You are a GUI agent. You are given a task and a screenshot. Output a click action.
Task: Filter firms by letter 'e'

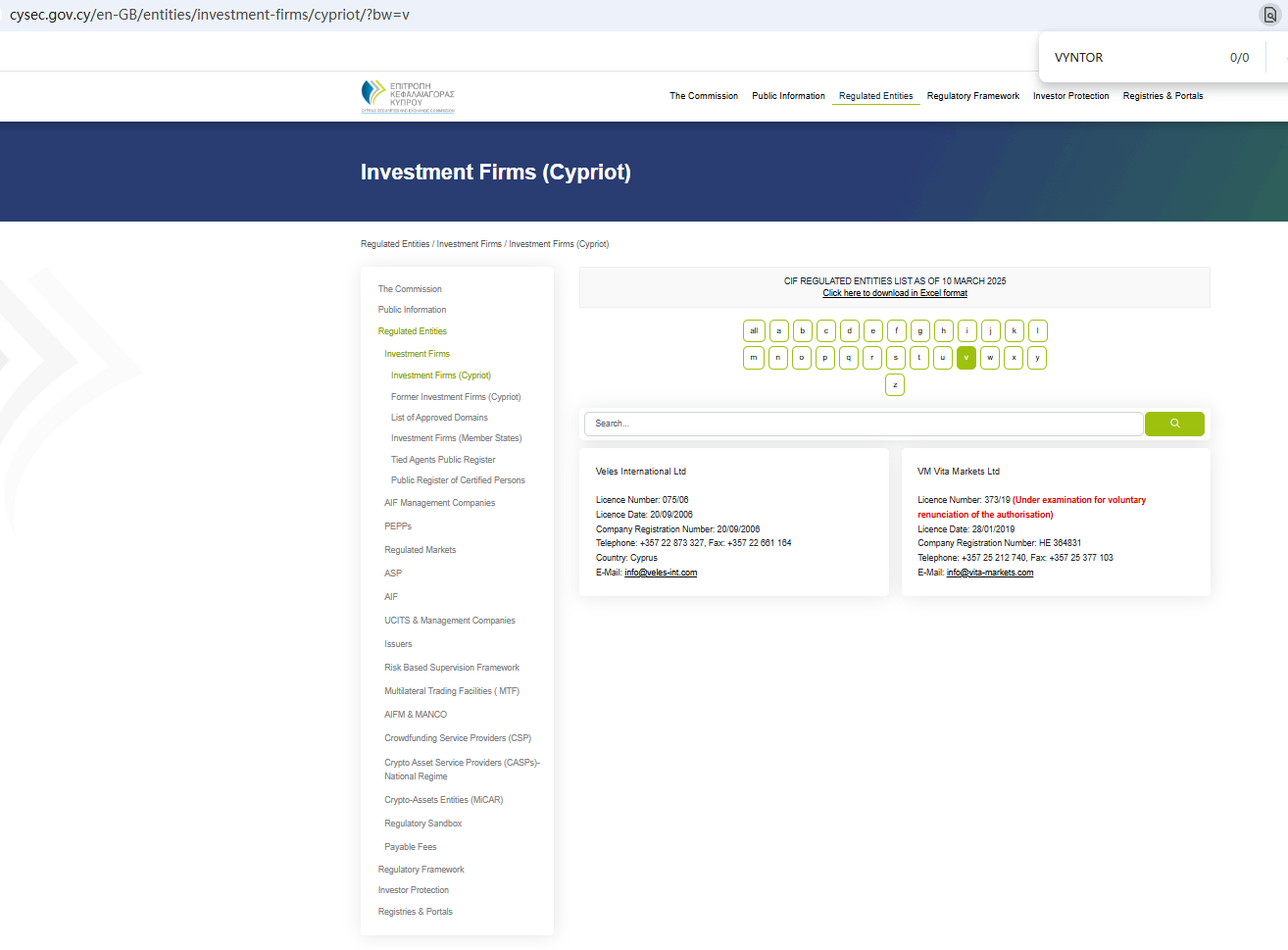(873, 331)
